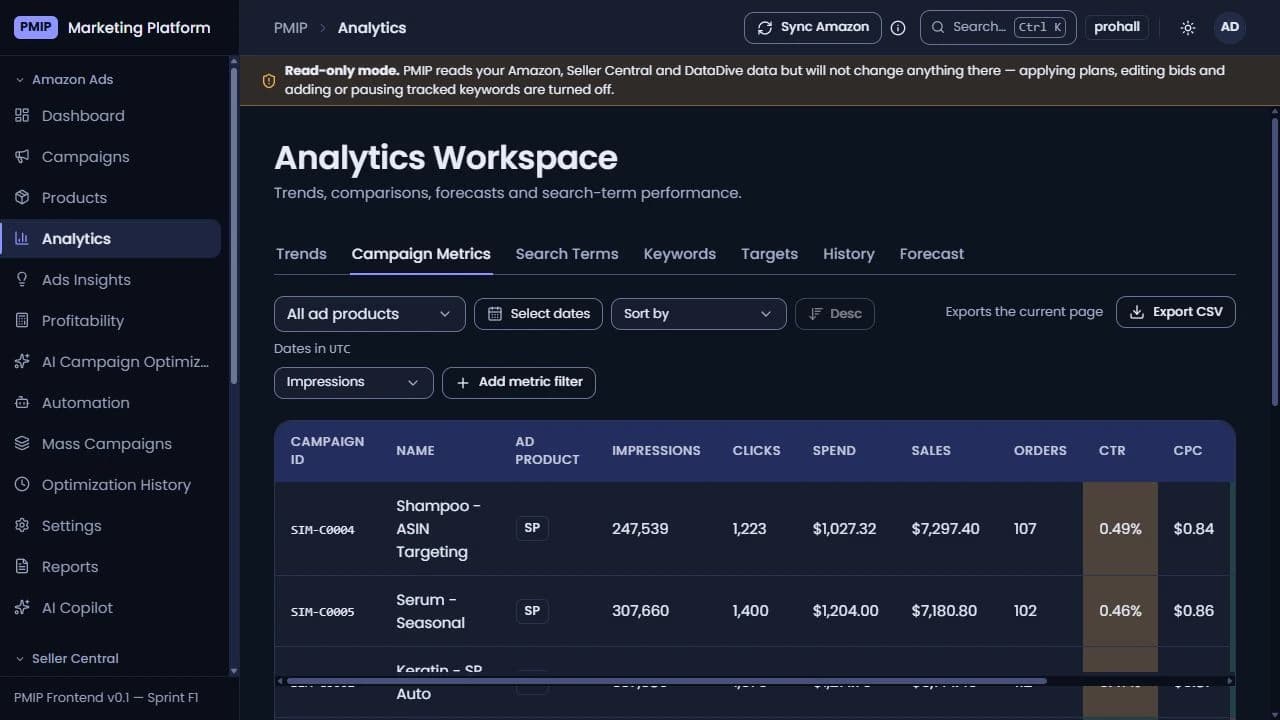Screen dimensions: 1280x720
Task: Open Dashboard from the sidebar
Action: point(110,116)
